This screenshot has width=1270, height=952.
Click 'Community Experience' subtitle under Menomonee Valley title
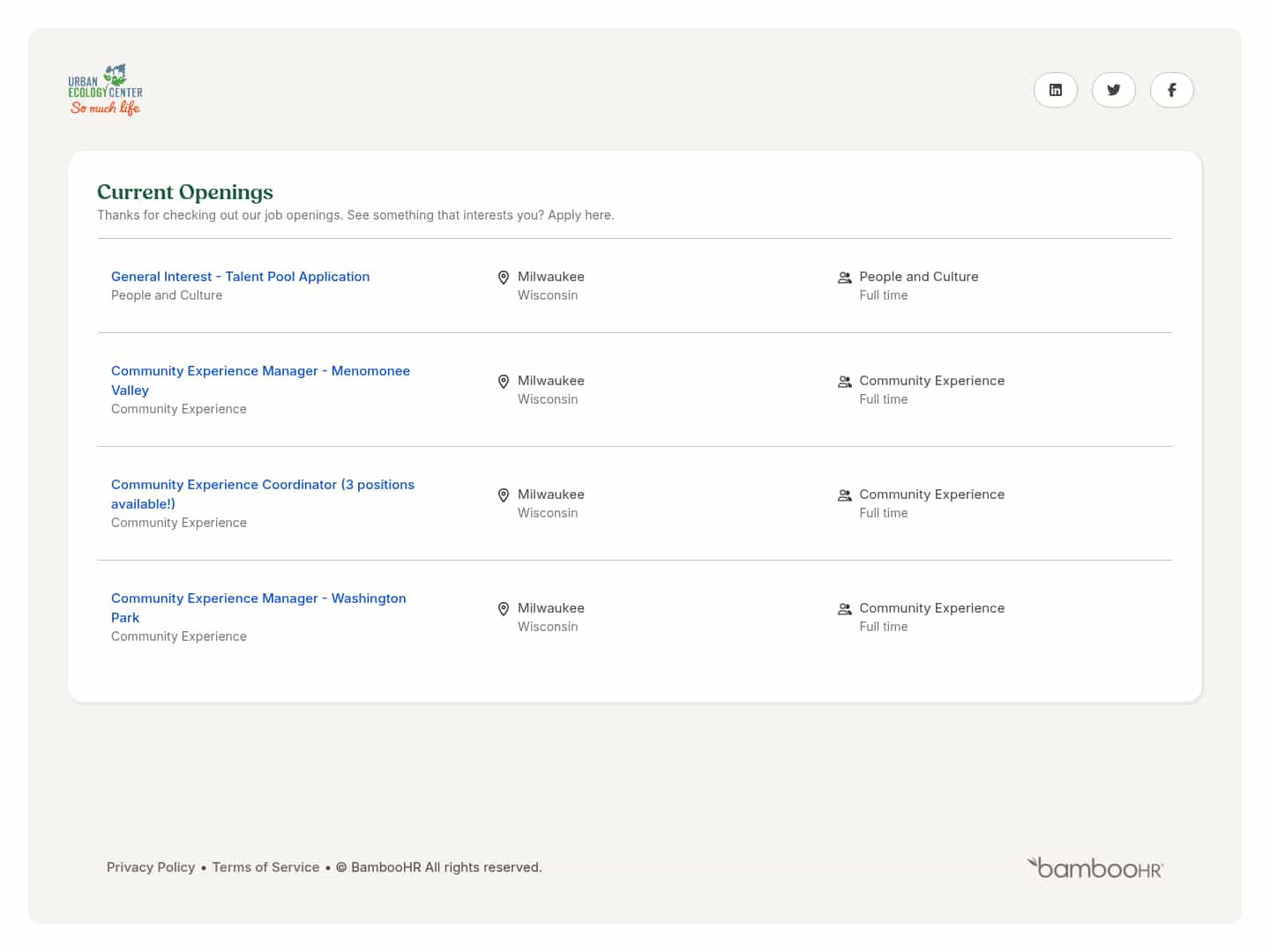[179, 409]
